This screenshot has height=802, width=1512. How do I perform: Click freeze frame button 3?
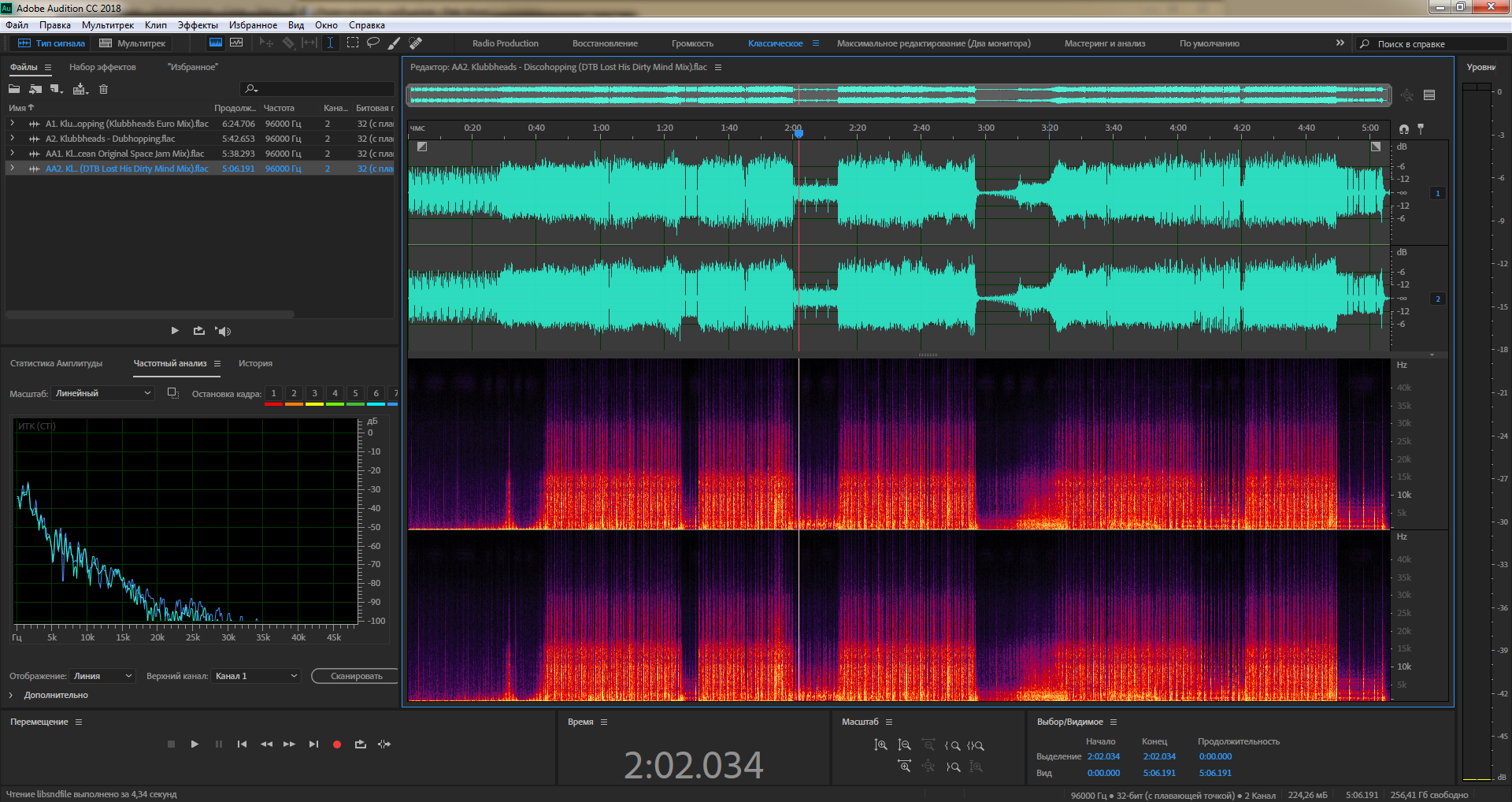pos(315,393)
